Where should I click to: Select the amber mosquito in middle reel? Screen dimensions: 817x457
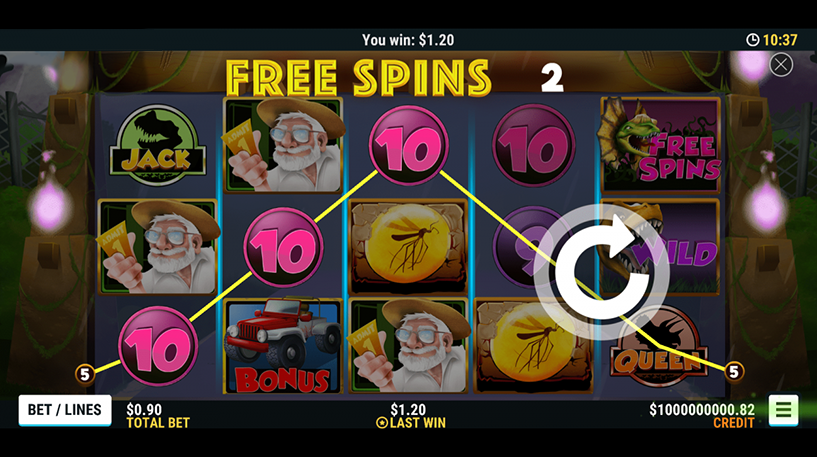(x=408, y=246)
